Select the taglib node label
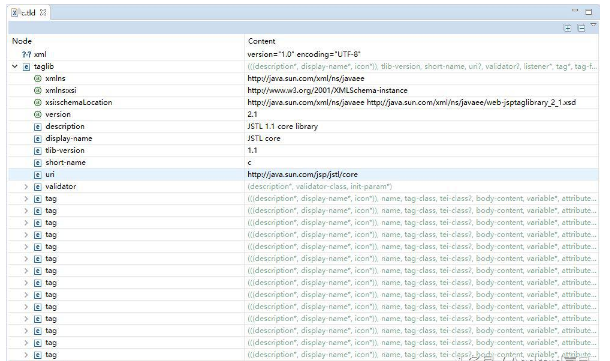The height and width of the screenshot is (361, 610). coord(44,67)
